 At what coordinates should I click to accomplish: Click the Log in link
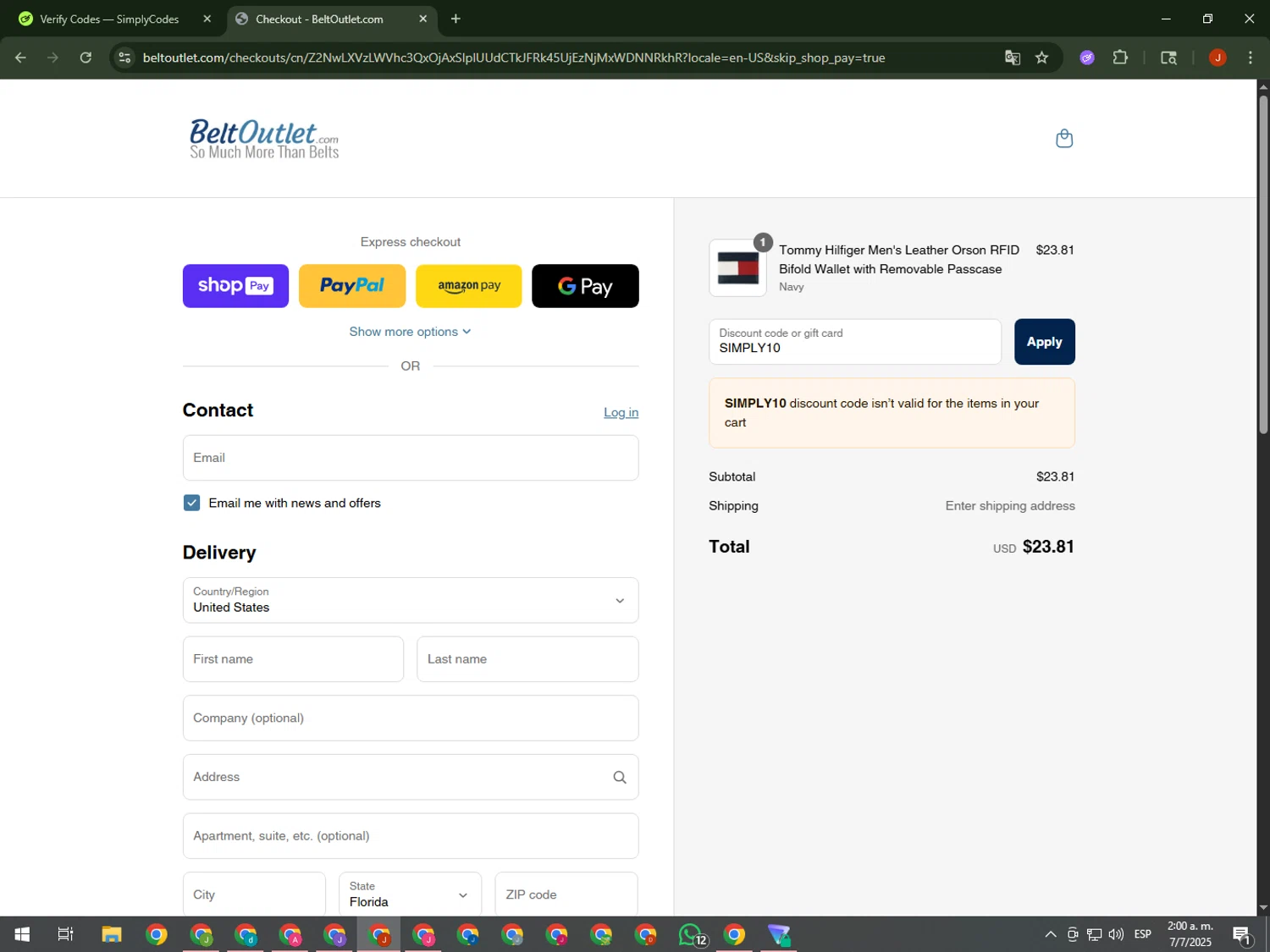(x=621, y=412)
